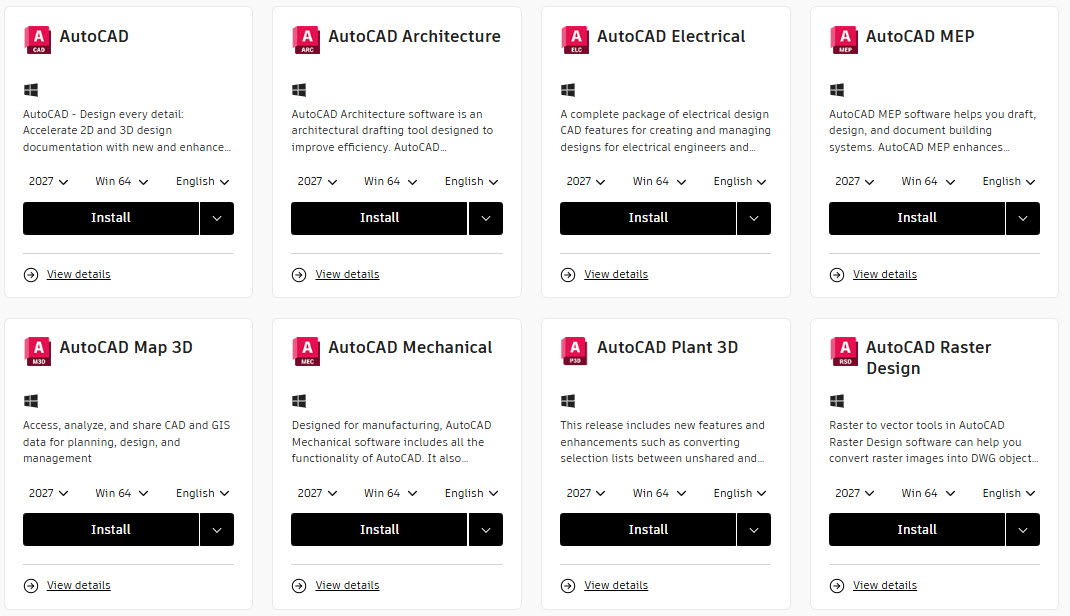Click the AutoCAD Raster Design logo icon

pyautogui.click(x=844, y=351)
